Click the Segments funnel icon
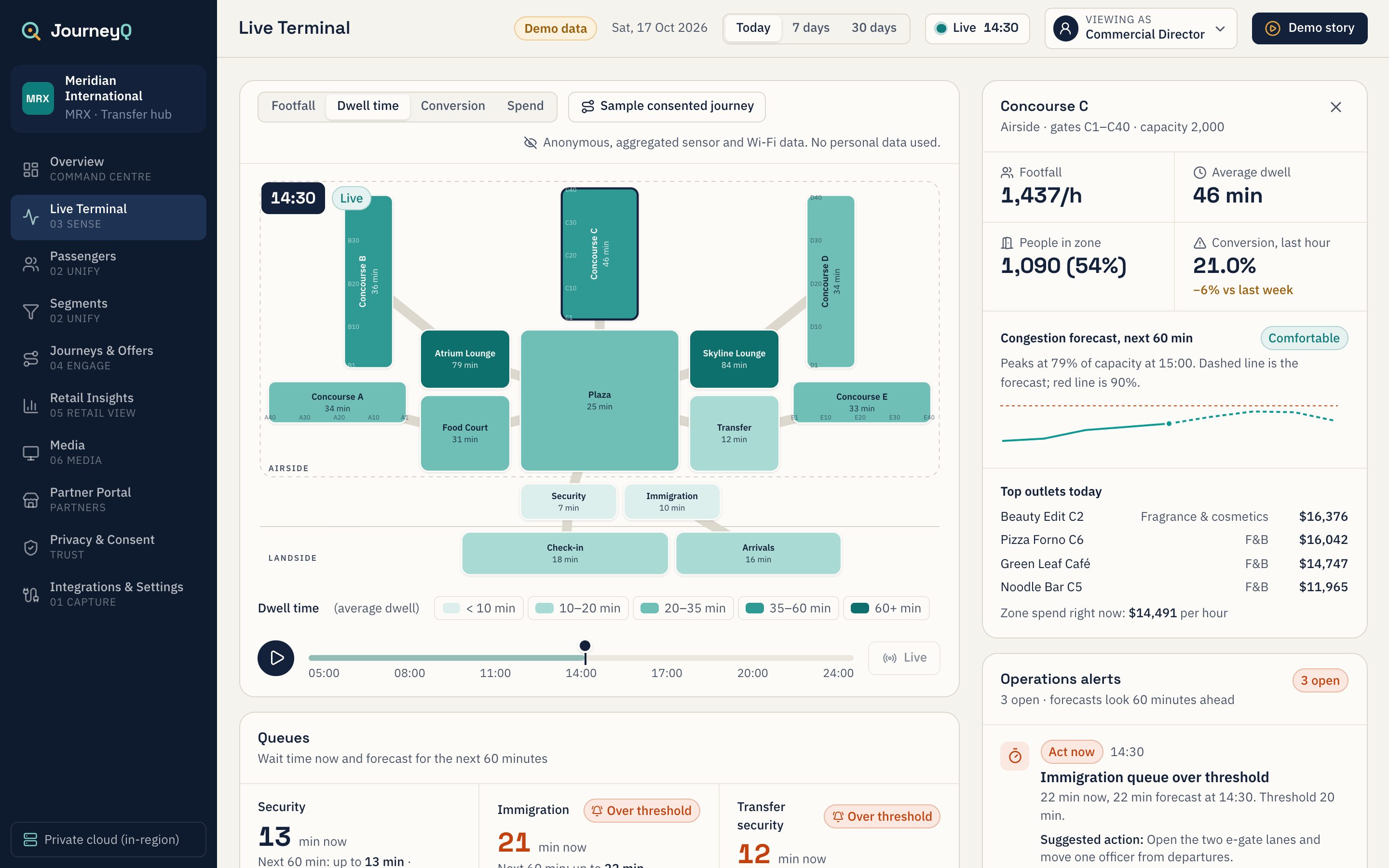 (x=30, y=311)
